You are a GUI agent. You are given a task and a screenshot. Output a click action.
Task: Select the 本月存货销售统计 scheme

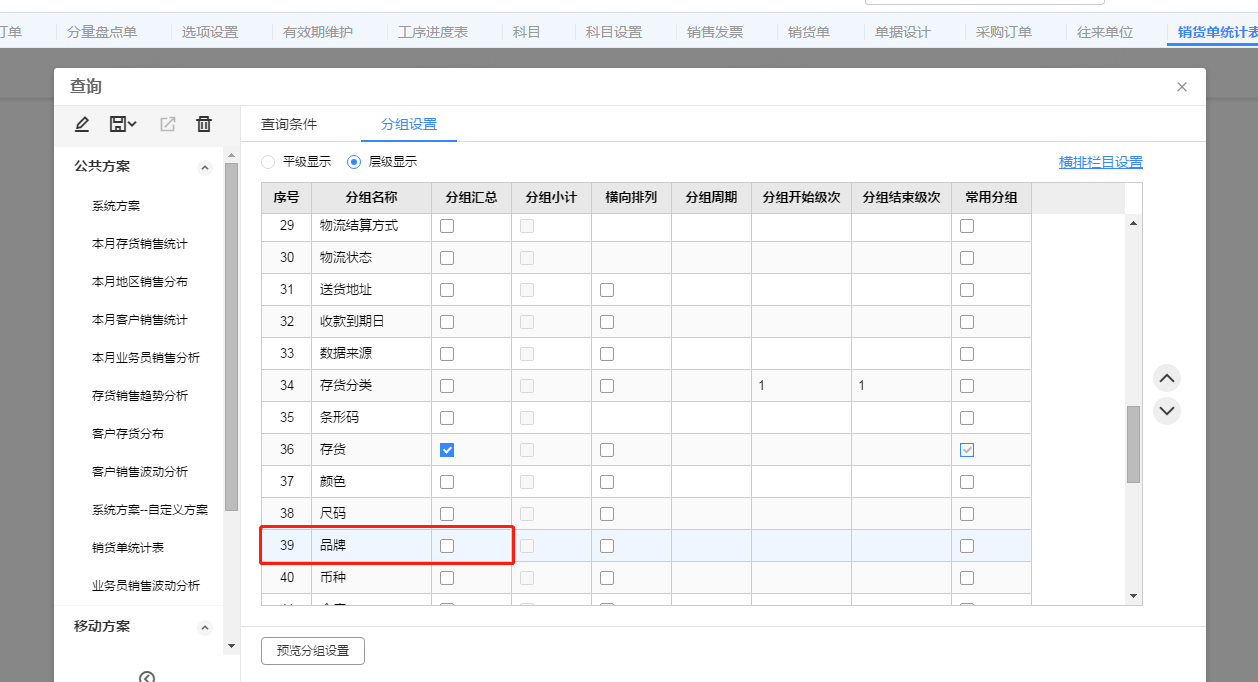click(x=140, y=244)
